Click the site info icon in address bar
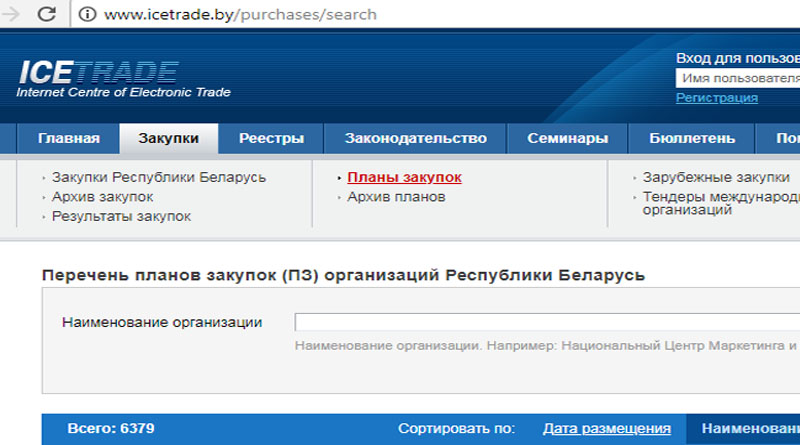 [x=87, y=14]
